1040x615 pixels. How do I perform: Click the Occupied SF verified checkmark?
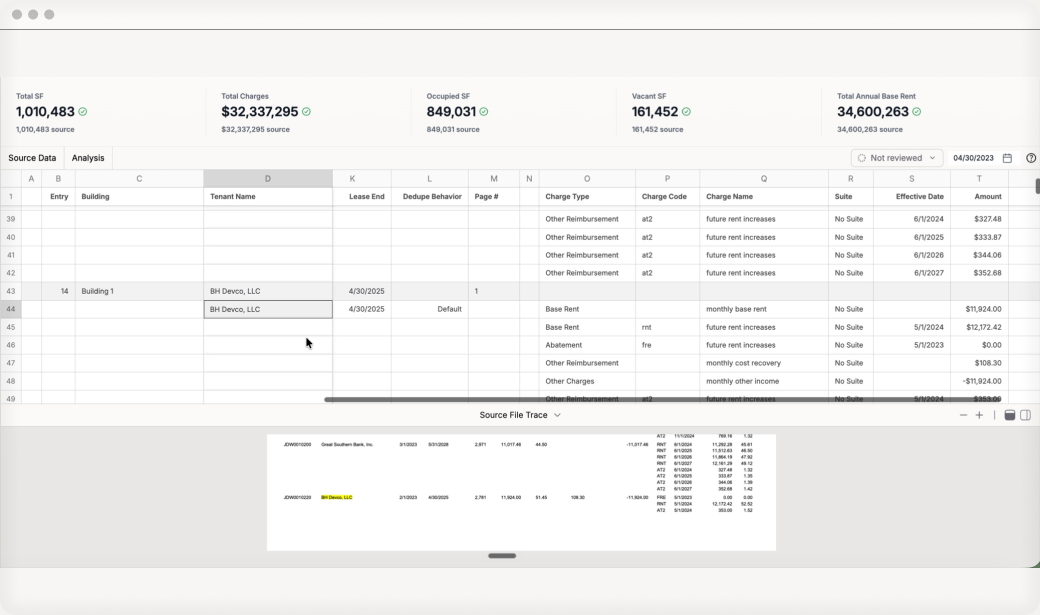click(x=484, y=111)
